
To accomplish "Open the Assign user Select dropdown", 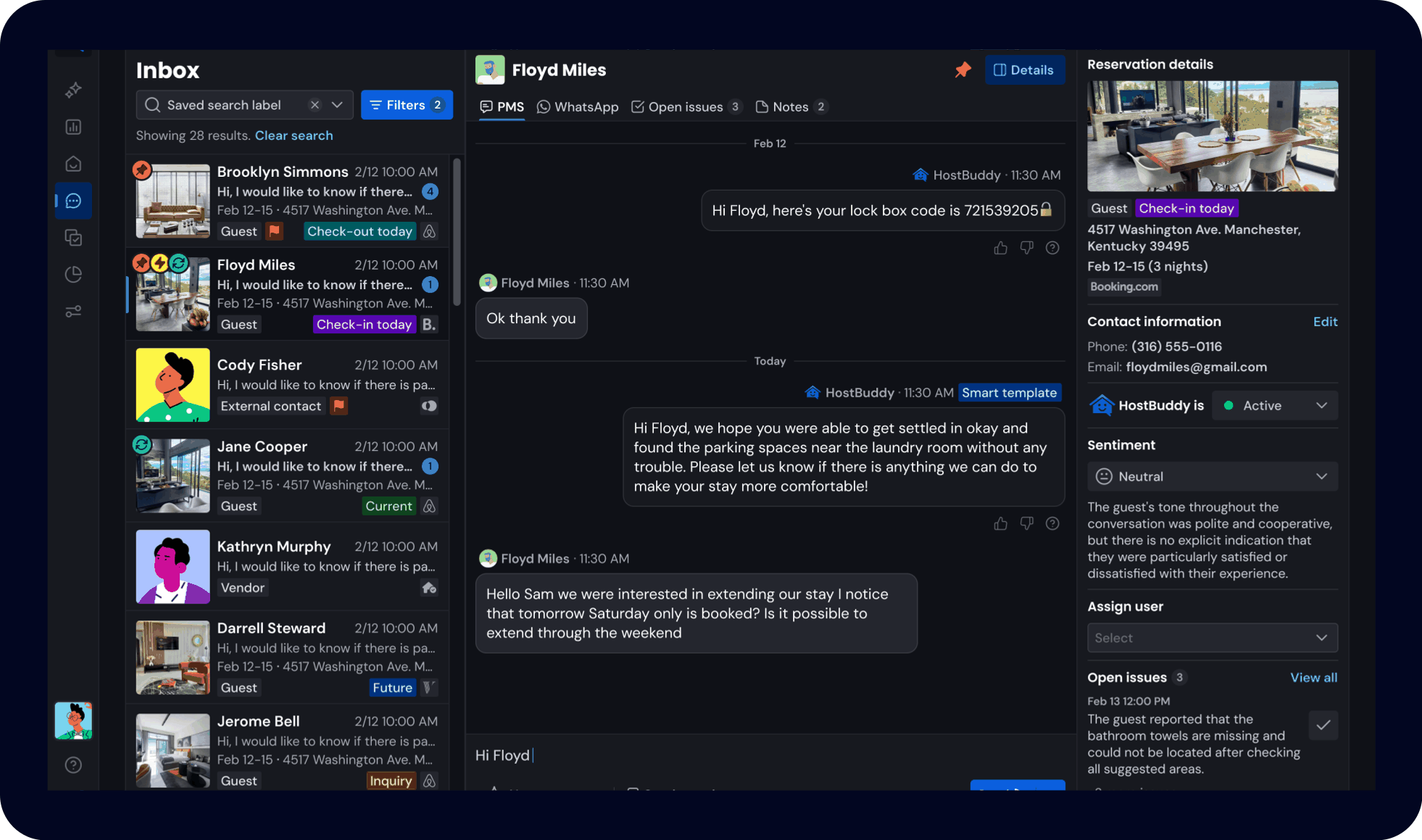I will point(1212,638).
